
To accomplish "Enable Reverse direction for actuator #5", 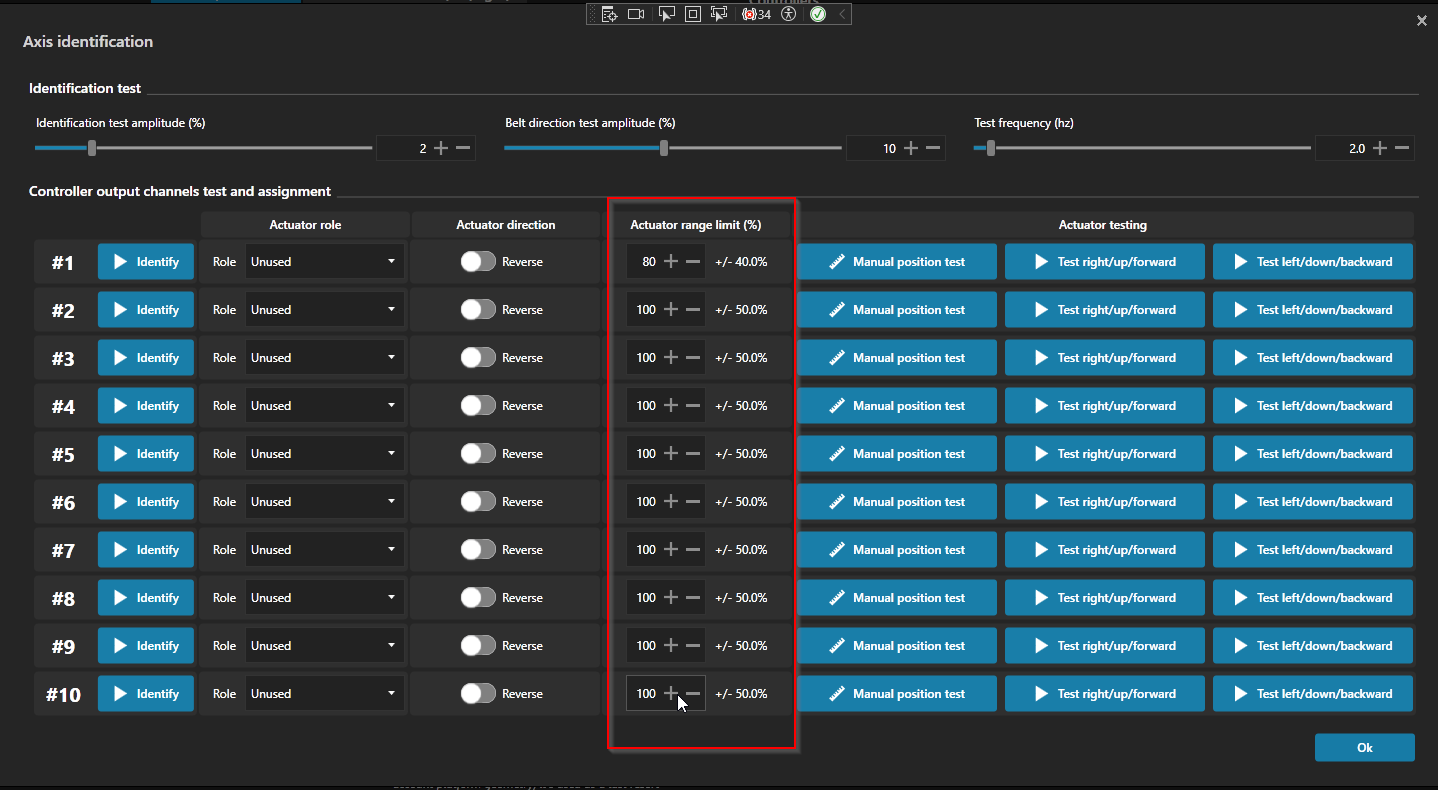I will click(478, 454).
